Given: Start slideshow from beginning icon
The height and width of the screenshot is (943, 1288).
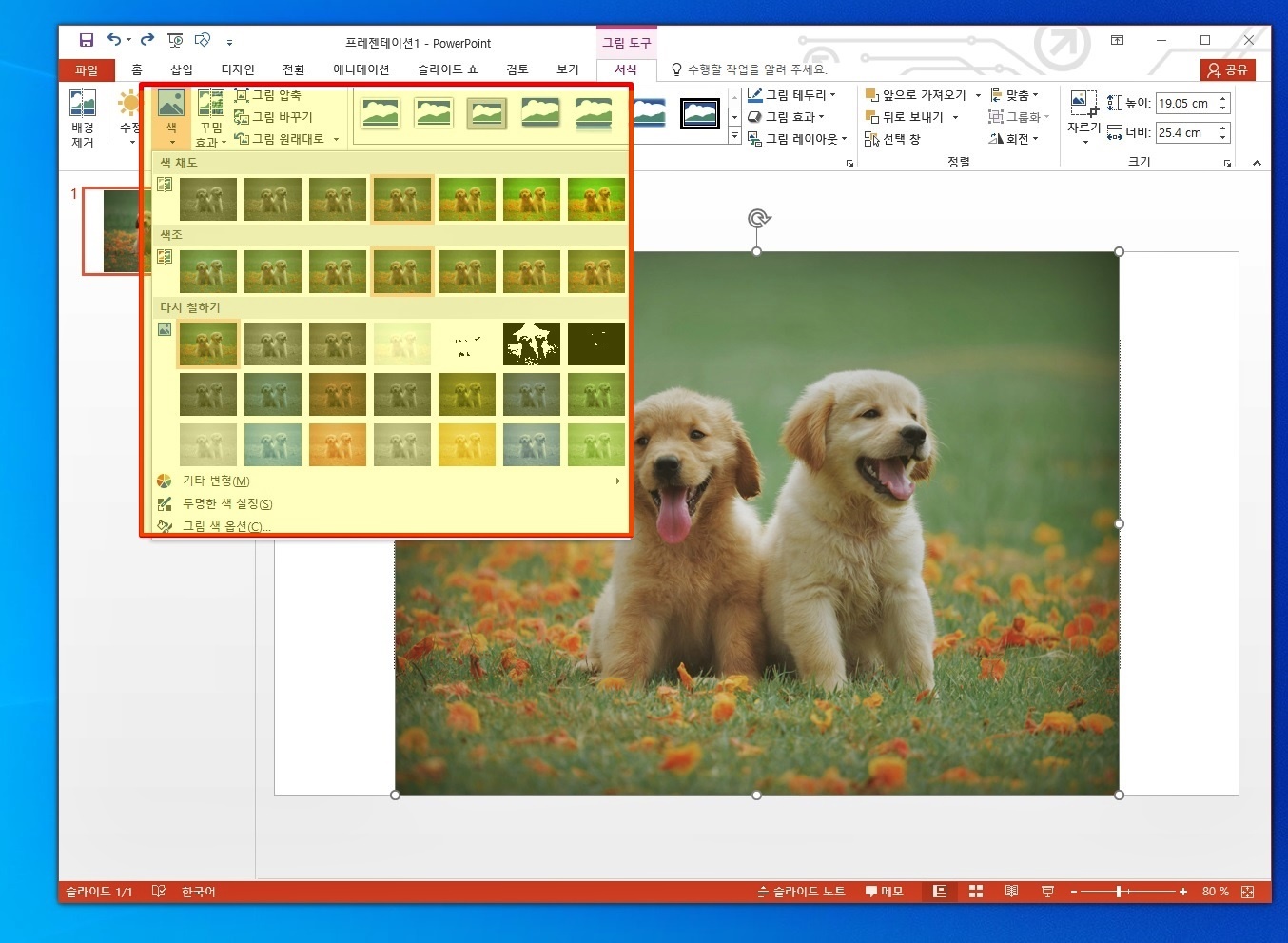Looking at the screenshot, I should tap(176, 40).
